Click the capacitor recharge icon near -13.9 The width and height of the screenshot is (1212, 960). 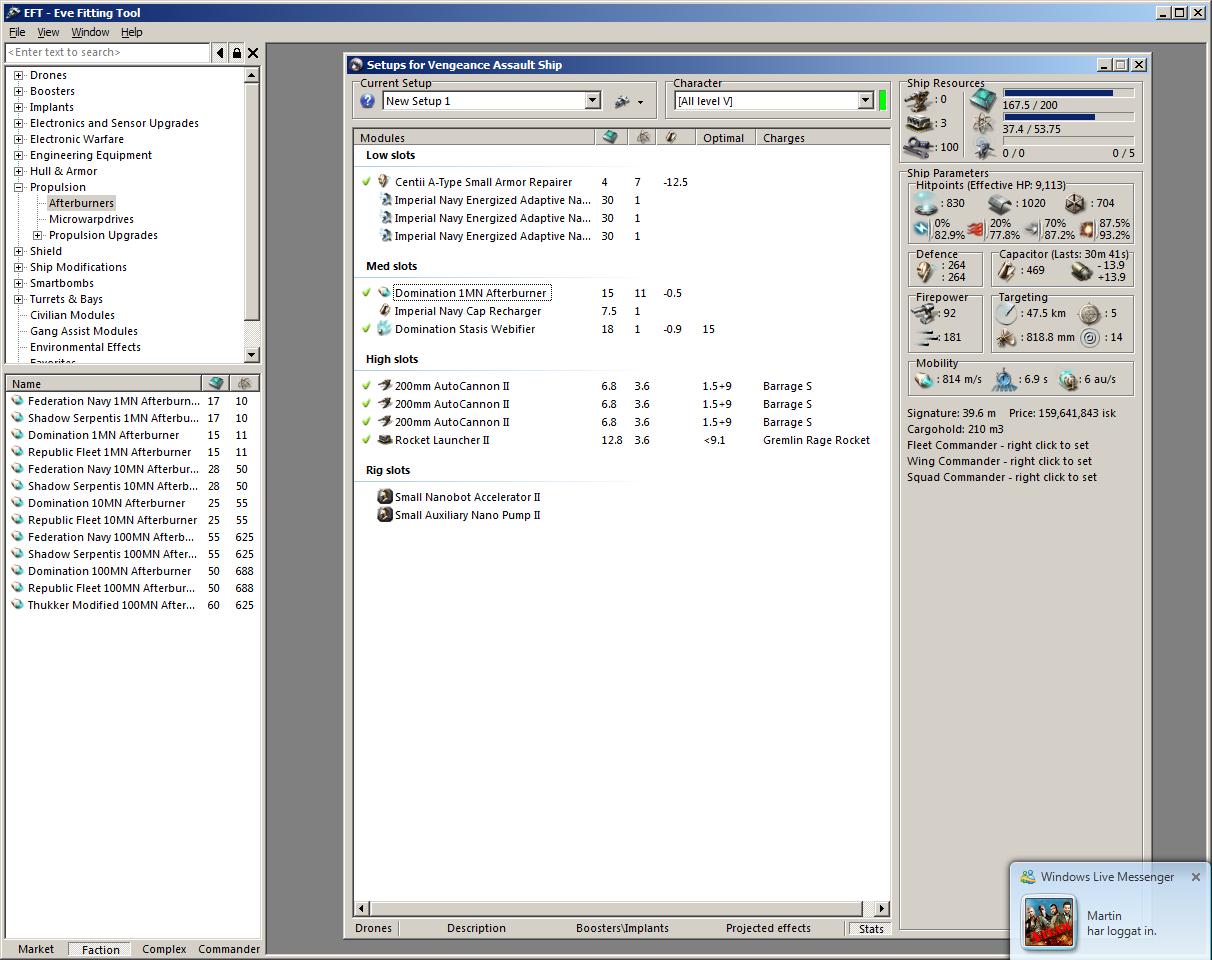1081,271
